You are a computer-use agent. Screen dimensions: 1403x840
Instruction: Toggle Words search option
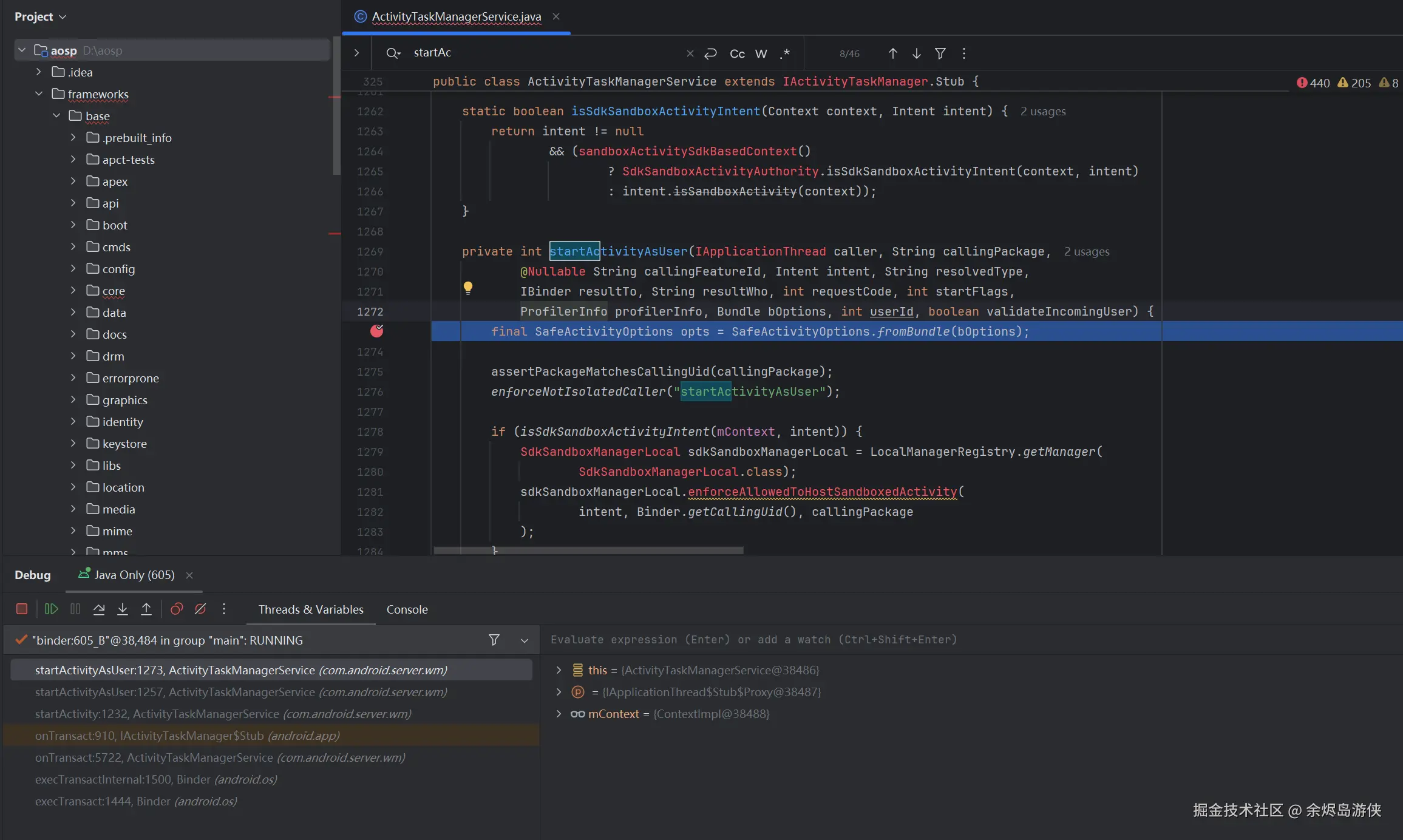click(x=761, y=53)
